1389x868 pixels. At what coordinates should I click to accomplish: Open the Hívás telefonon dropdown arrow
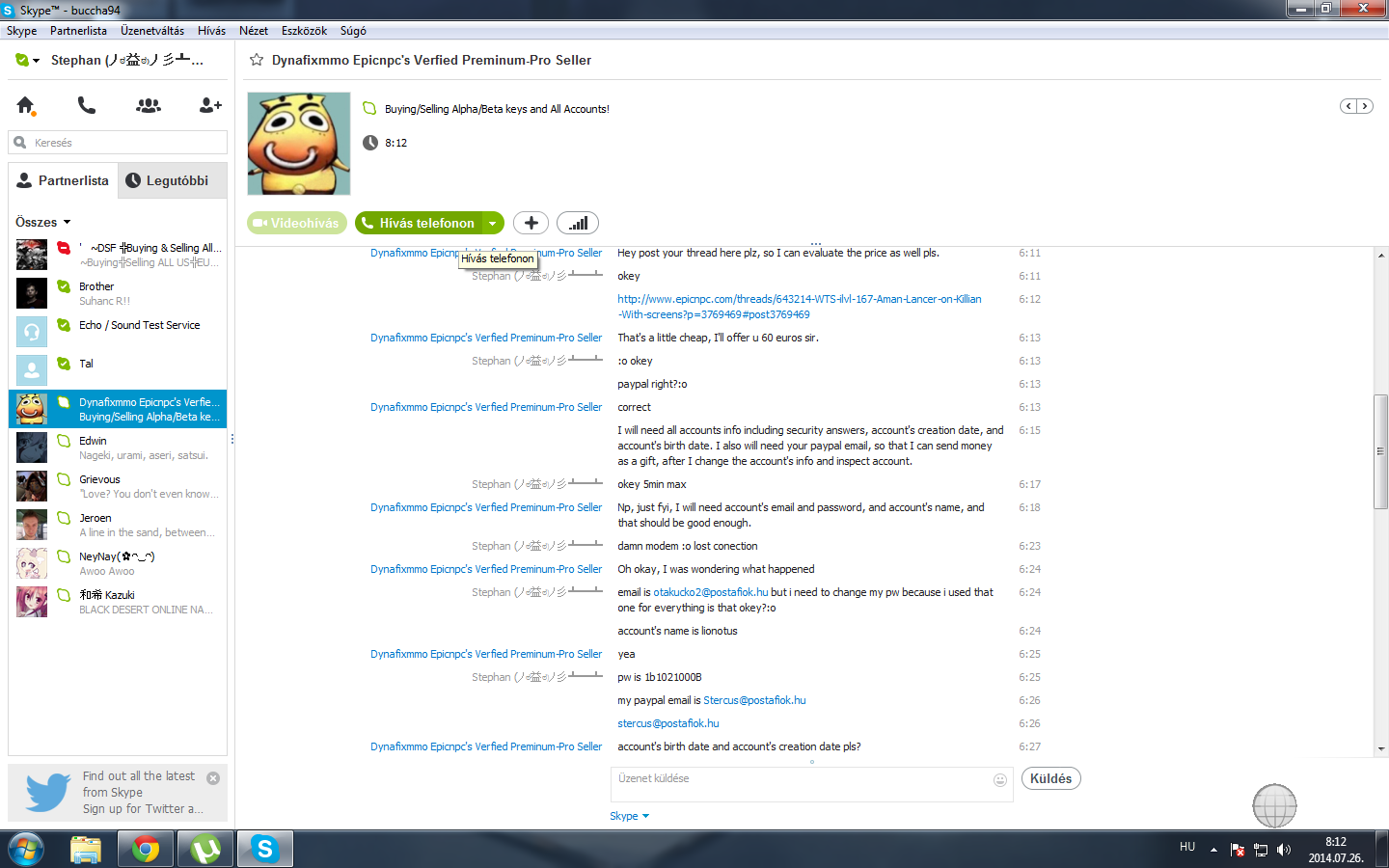493,223
